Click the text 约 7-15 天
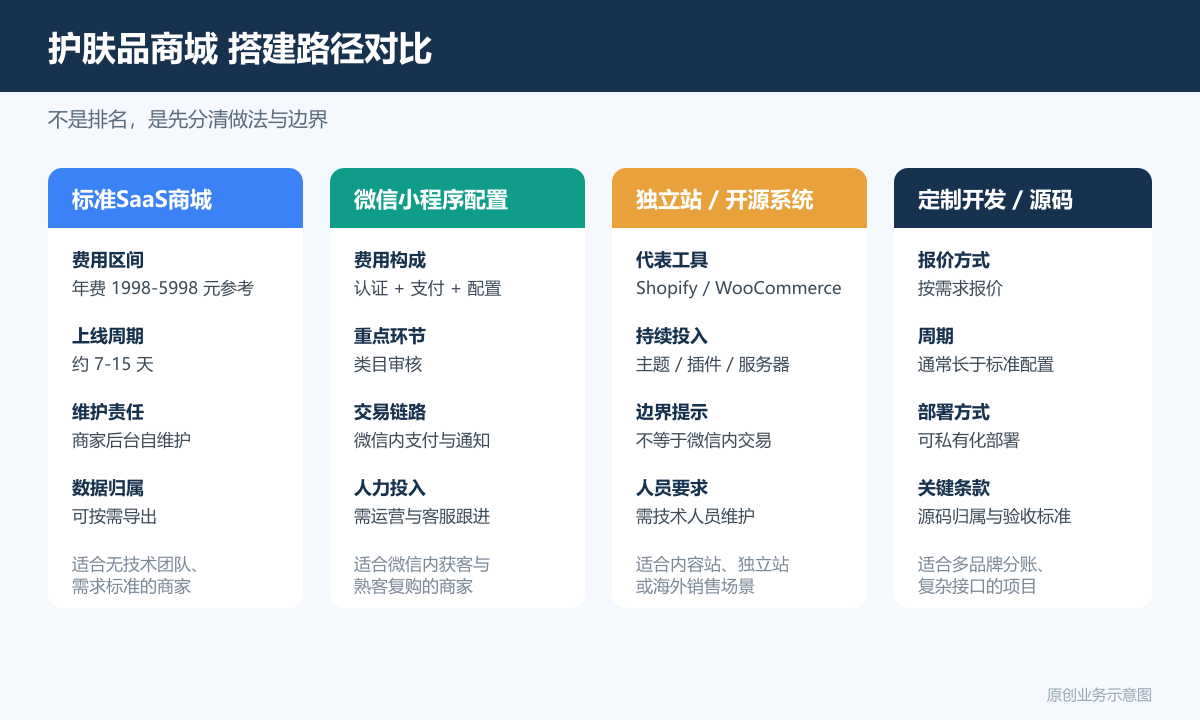The height and width of the screenshot is (720, 1200). point(113,364)
